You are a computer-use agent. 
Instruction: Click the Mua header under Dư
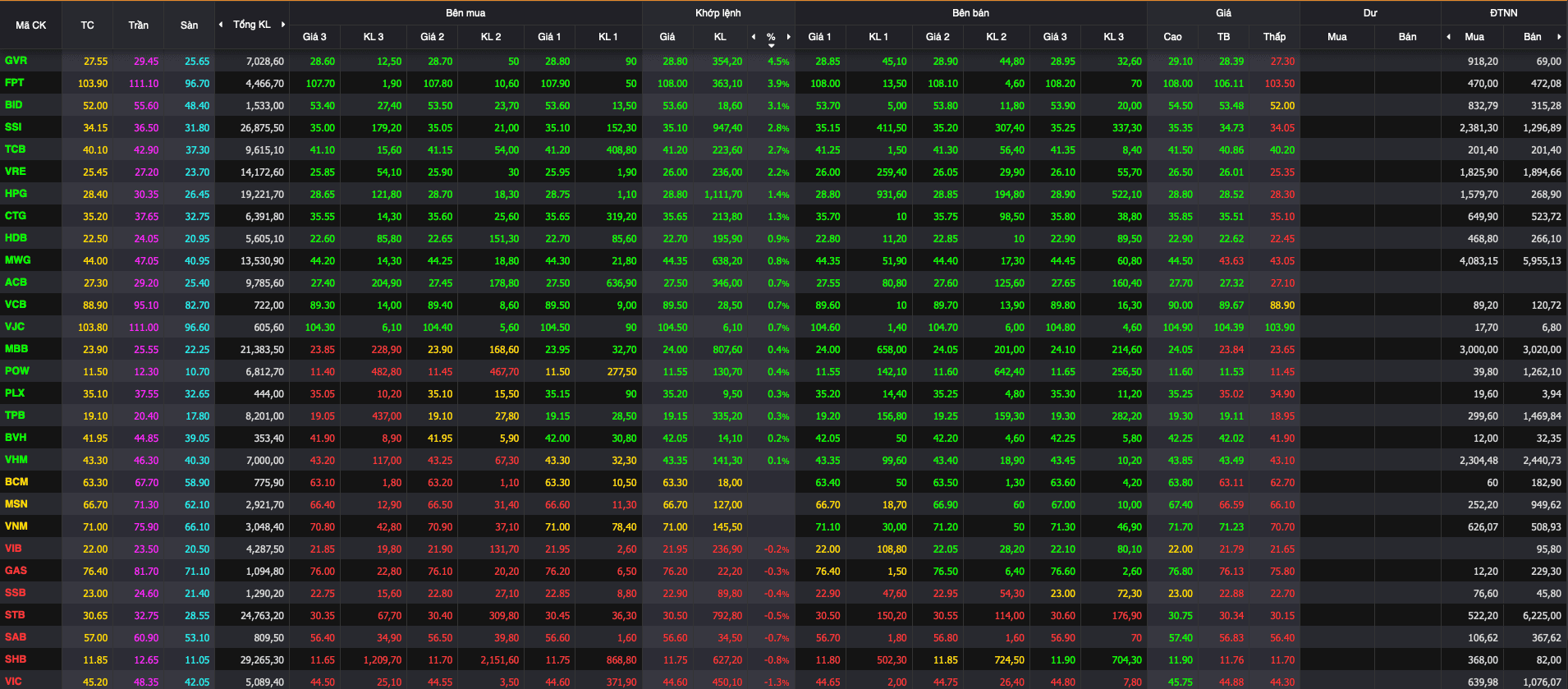point(1336,37)
